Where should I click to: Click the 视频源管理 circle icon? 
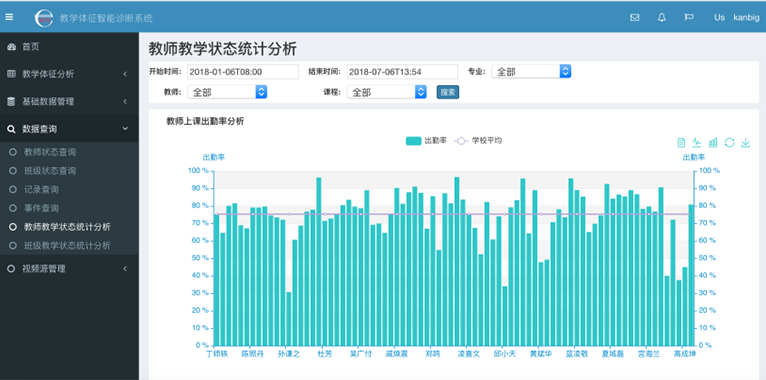tap(11, 269)
